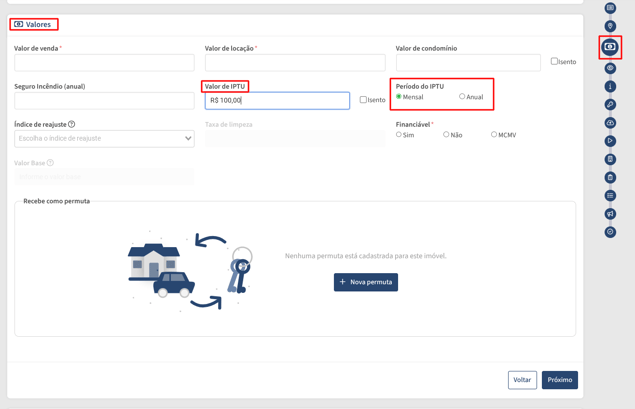Viewport: 635px width, 409px height.
Task: Open the video play step icon
Action: tap(610, 141)
